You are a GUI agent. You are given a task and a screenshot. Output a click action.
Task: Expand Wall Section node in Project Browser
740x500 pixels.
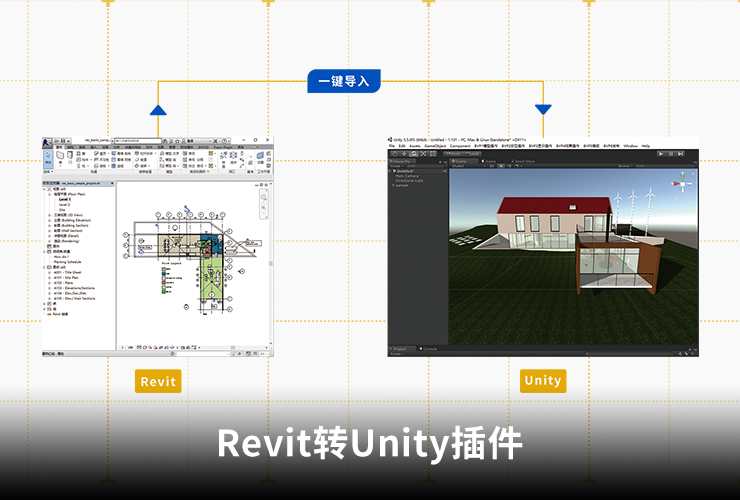click(x=50, y=230)
